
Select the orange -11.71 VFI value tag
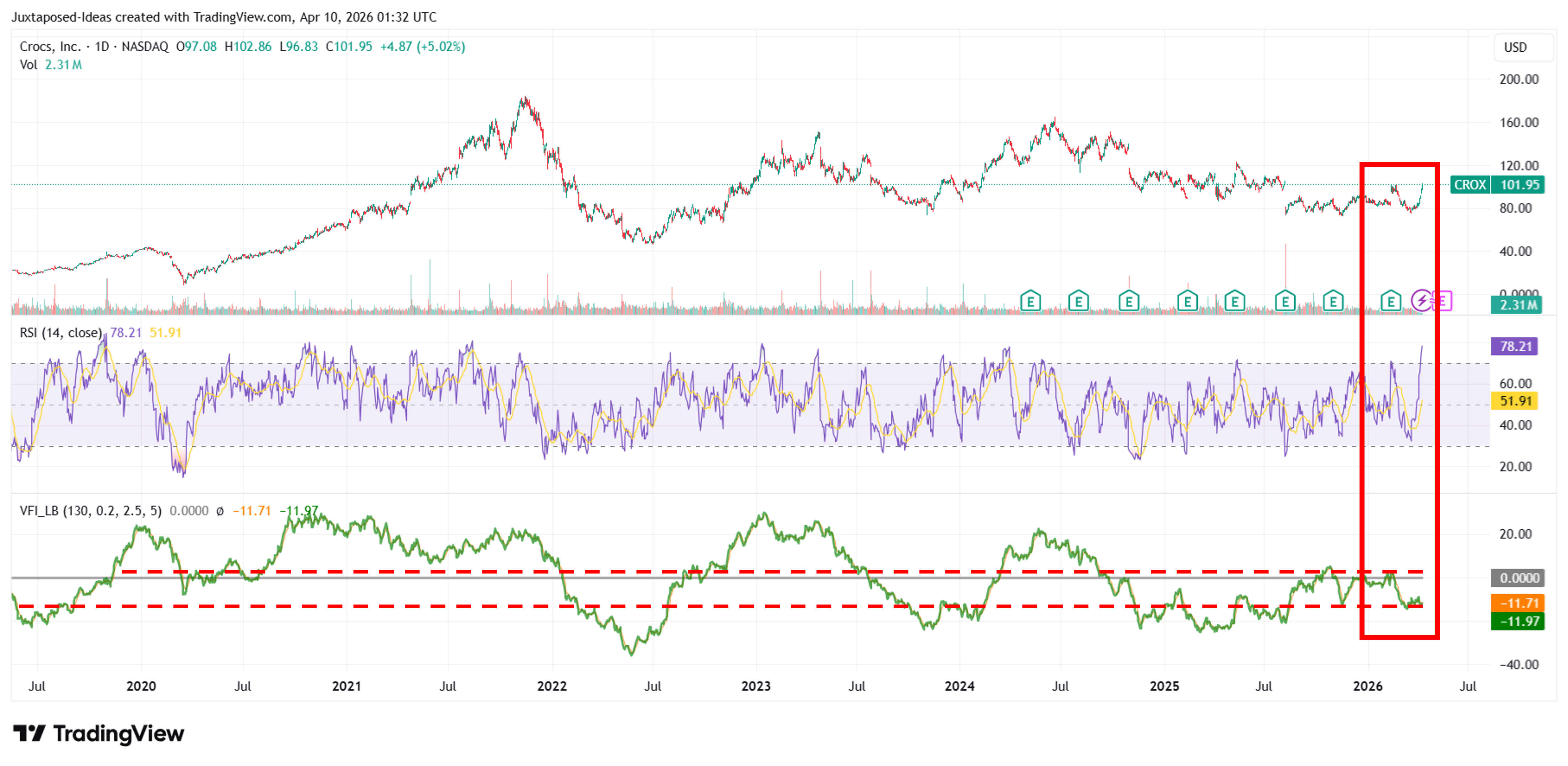coord(1517,603)
